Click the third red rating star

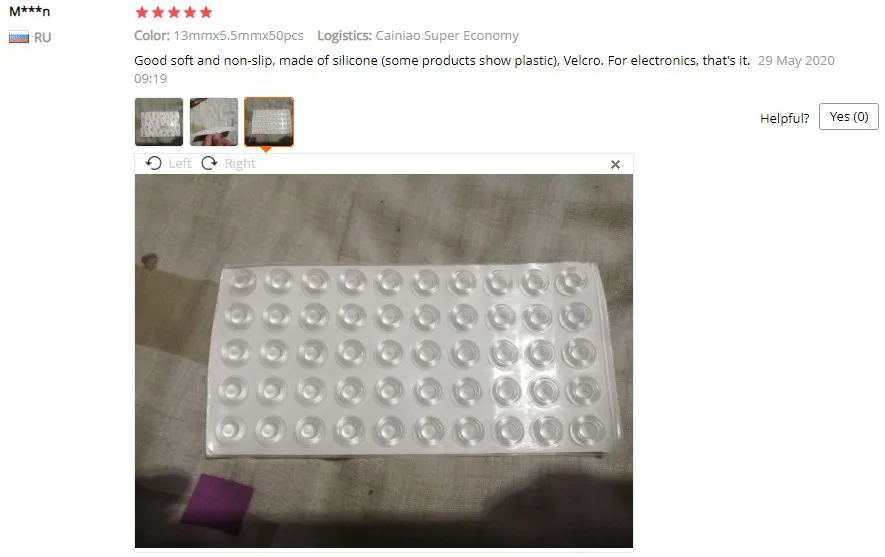(x=174, y=12)
